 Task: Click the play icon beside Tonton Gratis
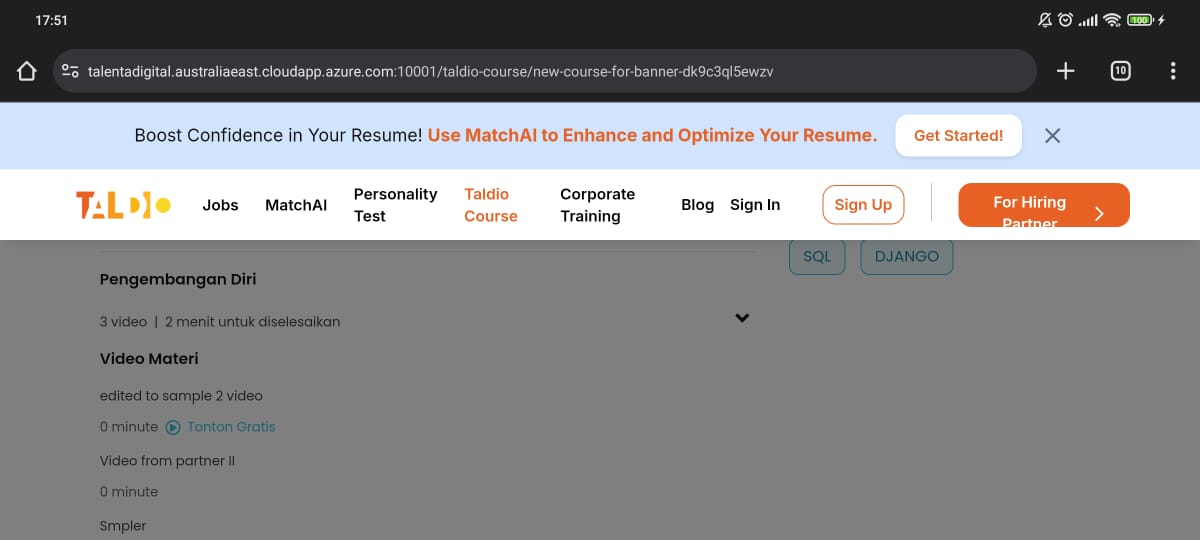173,427
